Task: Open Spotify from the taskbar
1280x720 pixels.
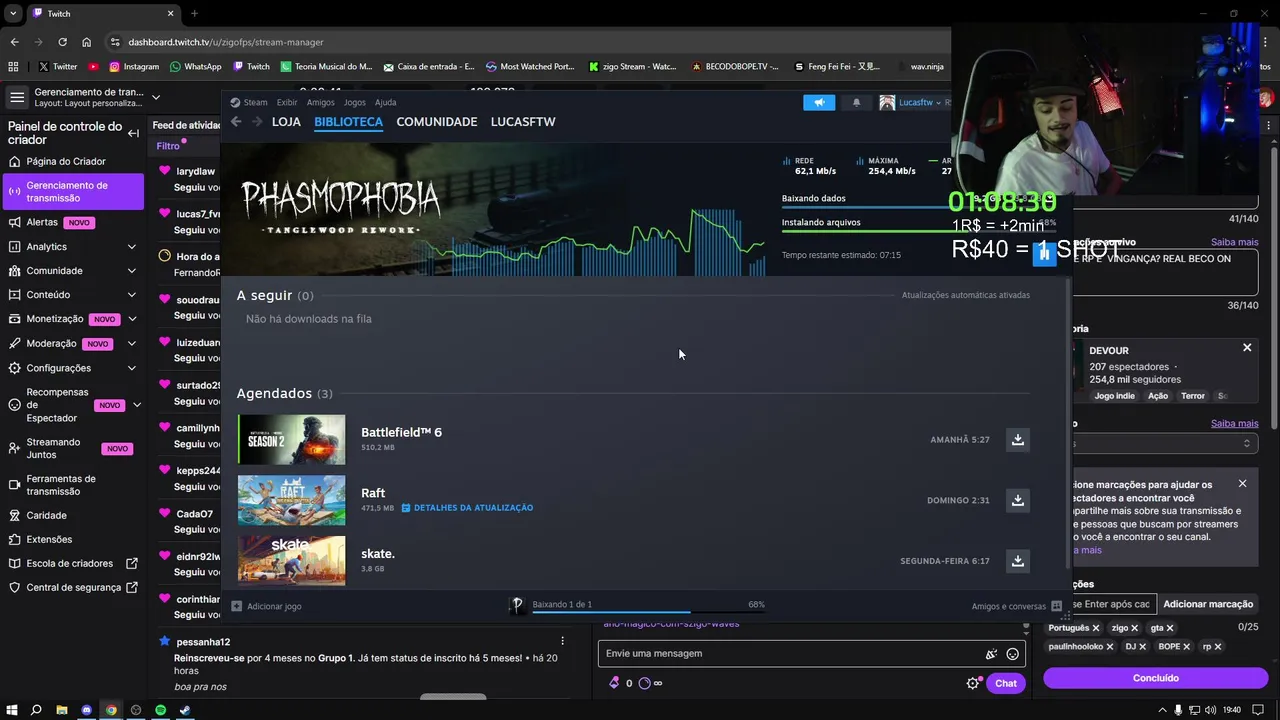Action: tap(160, 710)
